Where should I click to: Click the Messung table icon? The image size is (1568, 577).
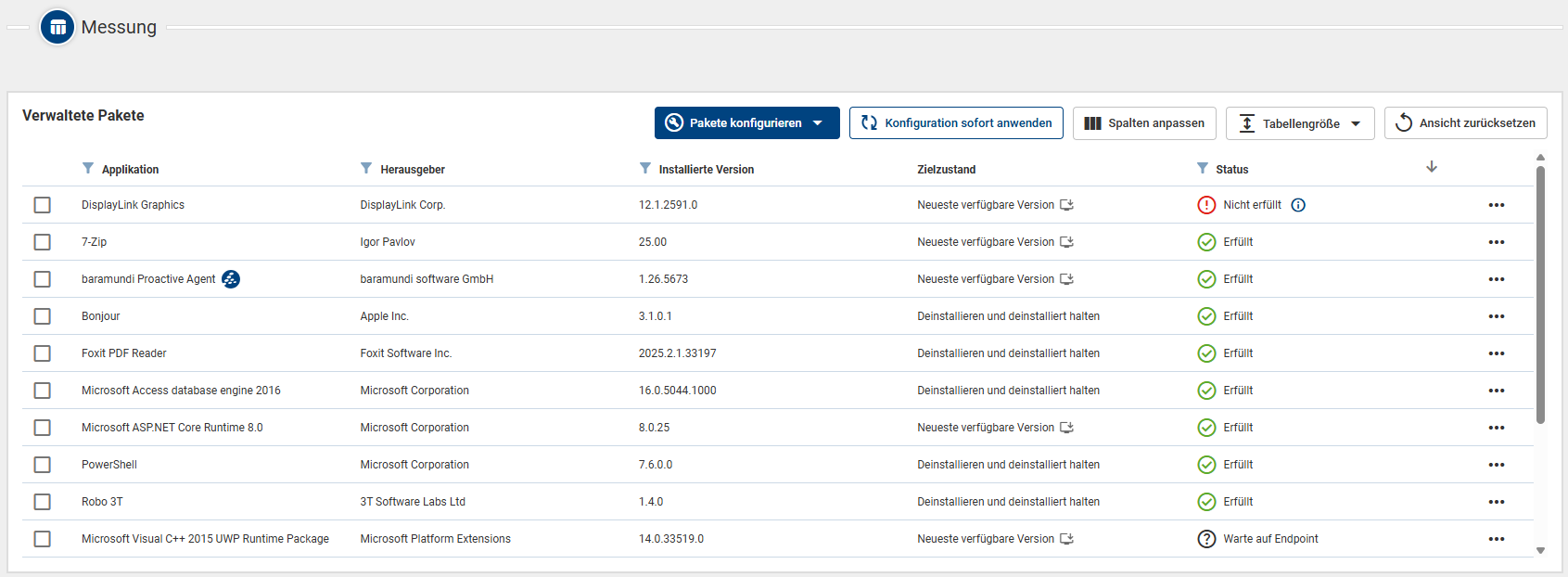(57, 27)
